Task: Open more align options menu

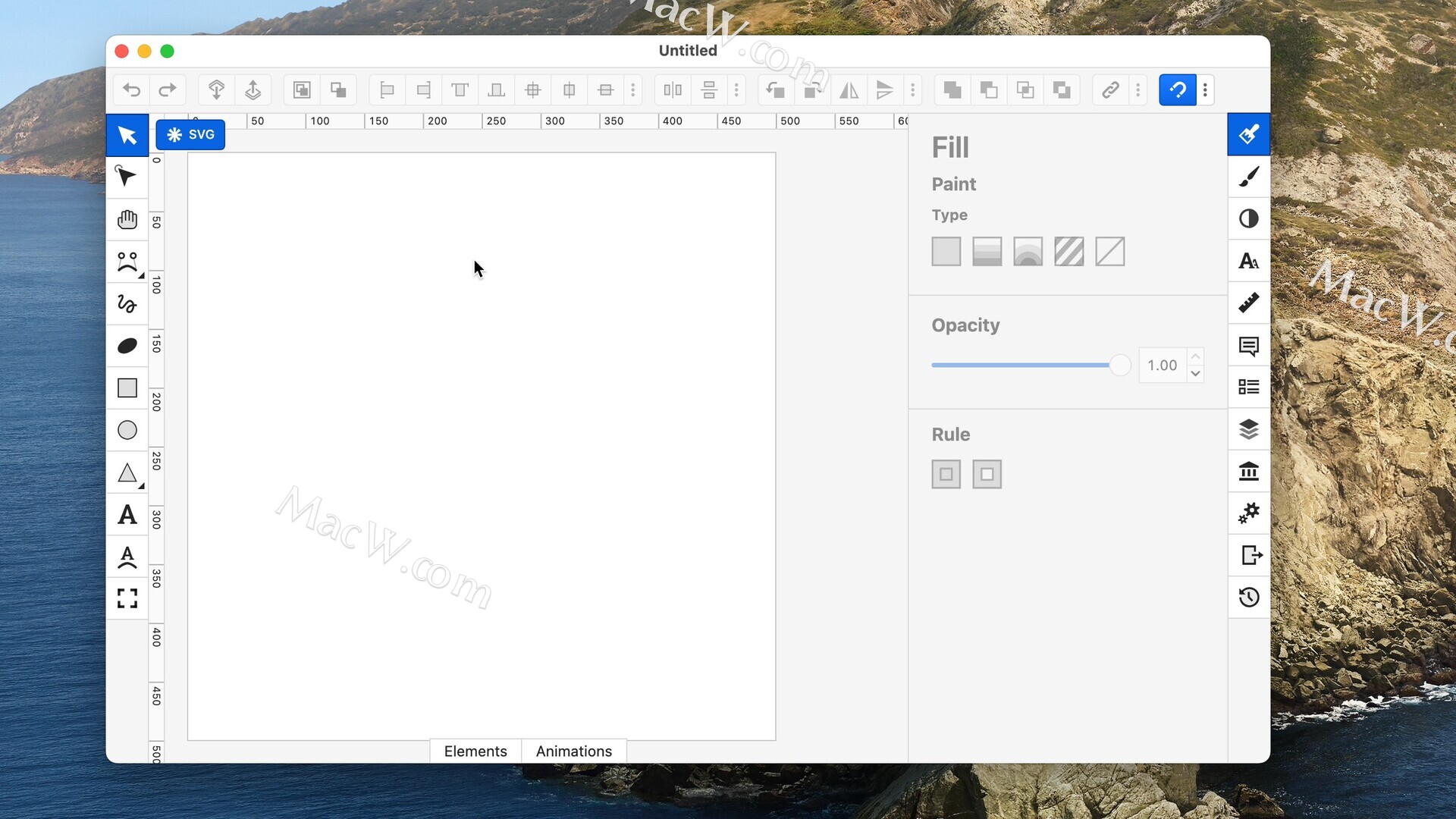Action: (633, 90)
